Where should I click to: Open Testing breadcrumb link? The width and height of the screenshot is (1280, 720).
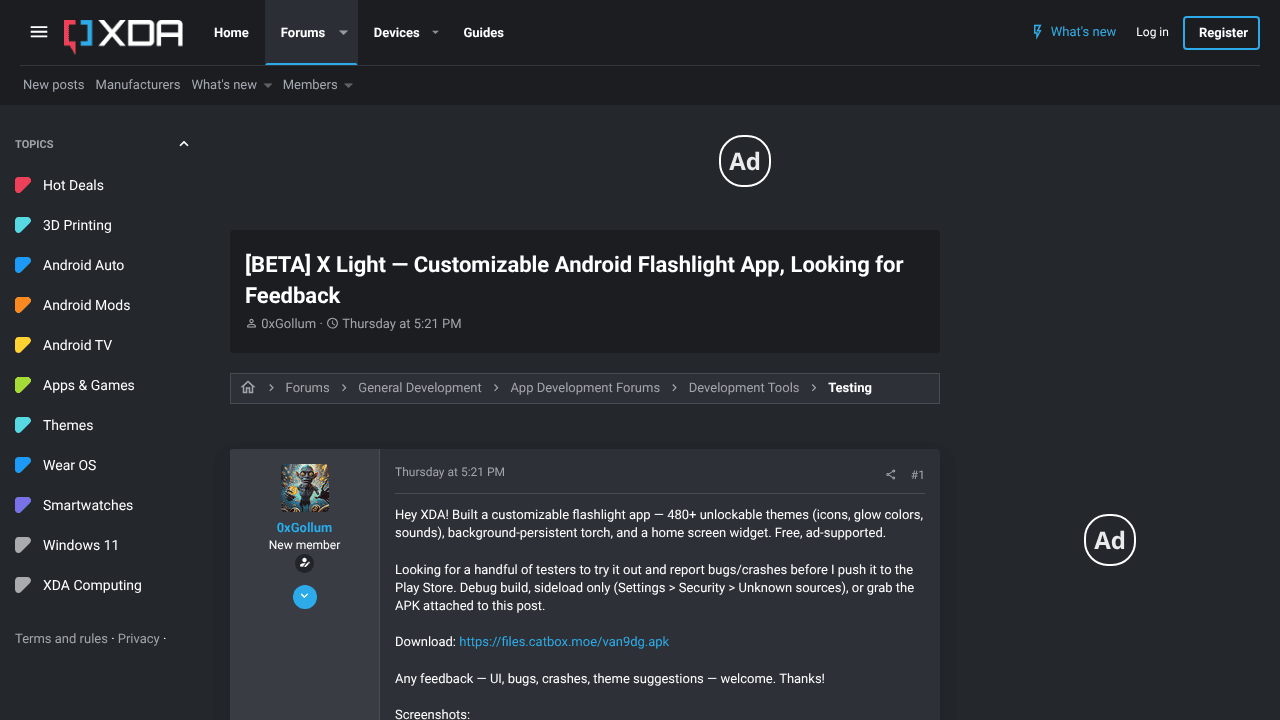point(850,388)
